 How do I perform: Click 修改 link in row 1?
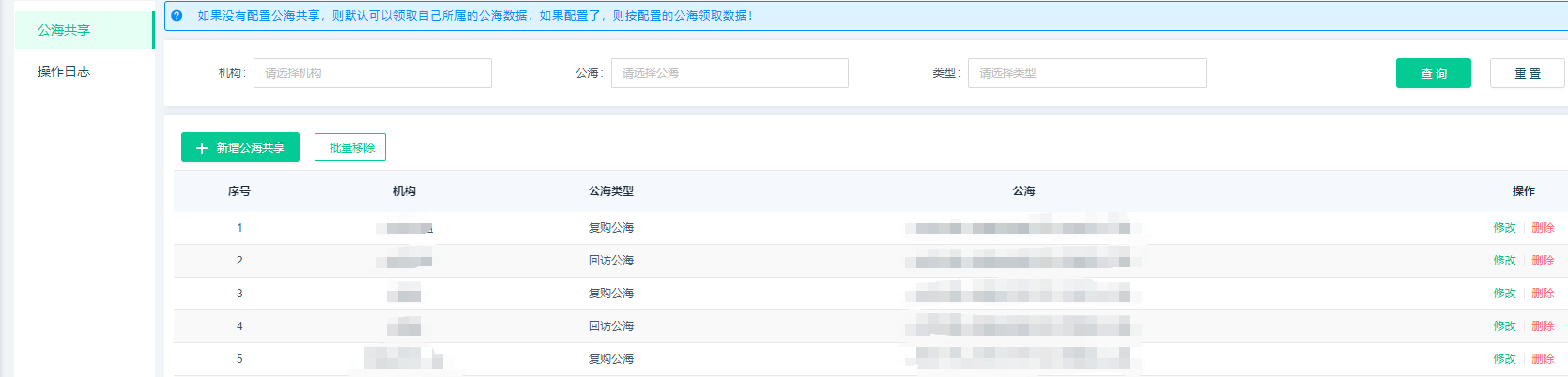point(1504,228)
